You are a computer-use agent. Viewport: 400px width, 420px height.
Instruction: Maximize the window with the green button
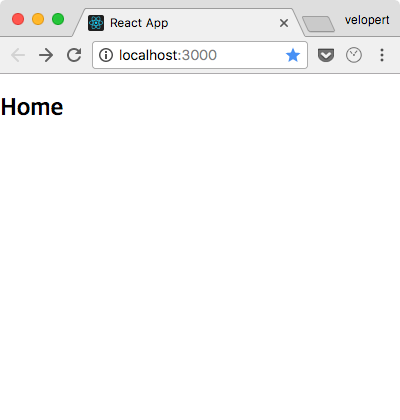coord(58,19)
